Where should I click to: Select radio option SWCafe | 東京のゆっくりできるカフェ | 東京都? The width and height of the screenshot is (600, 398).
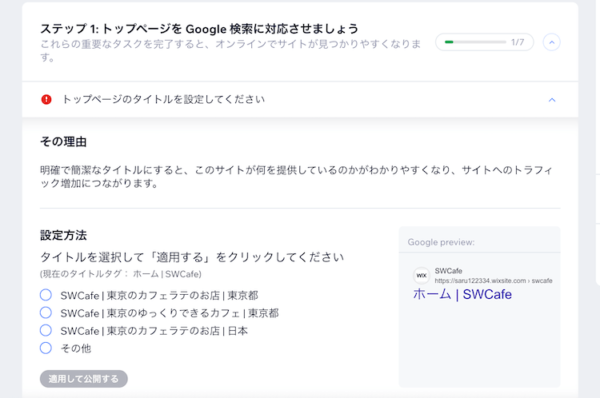point(46,313)
